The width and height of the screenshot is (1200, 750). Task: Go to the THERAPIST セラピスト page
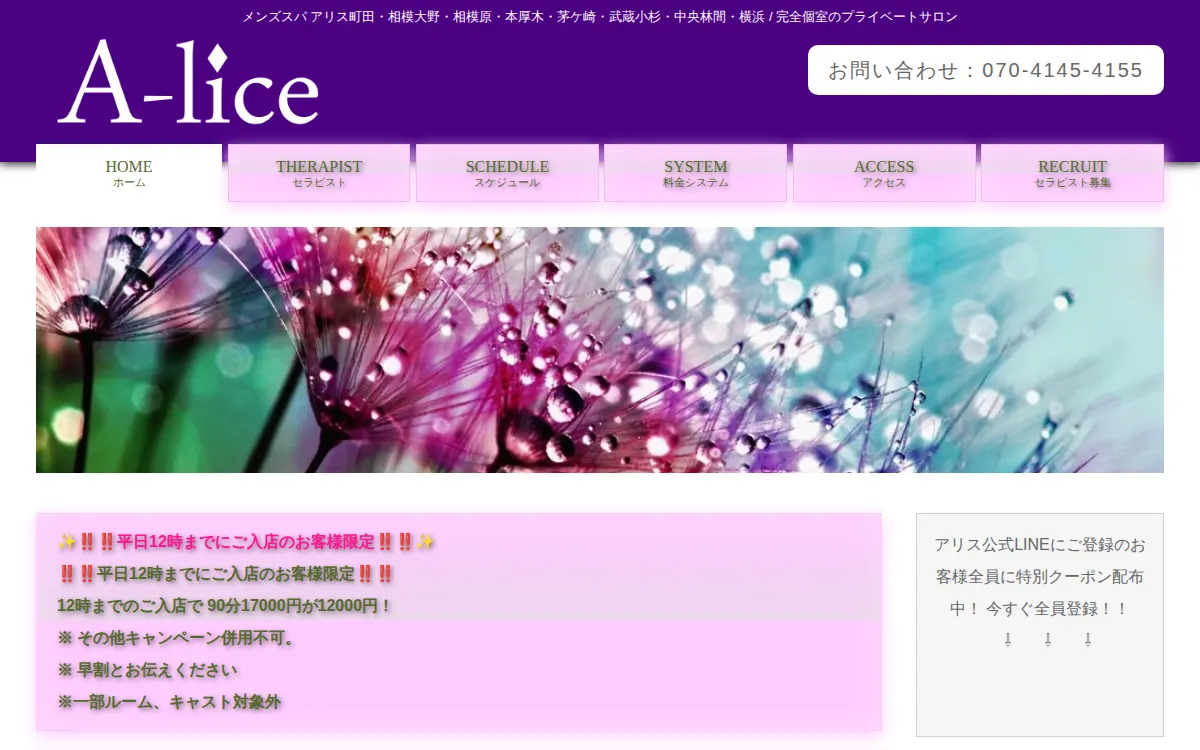(x=319, y=173)
